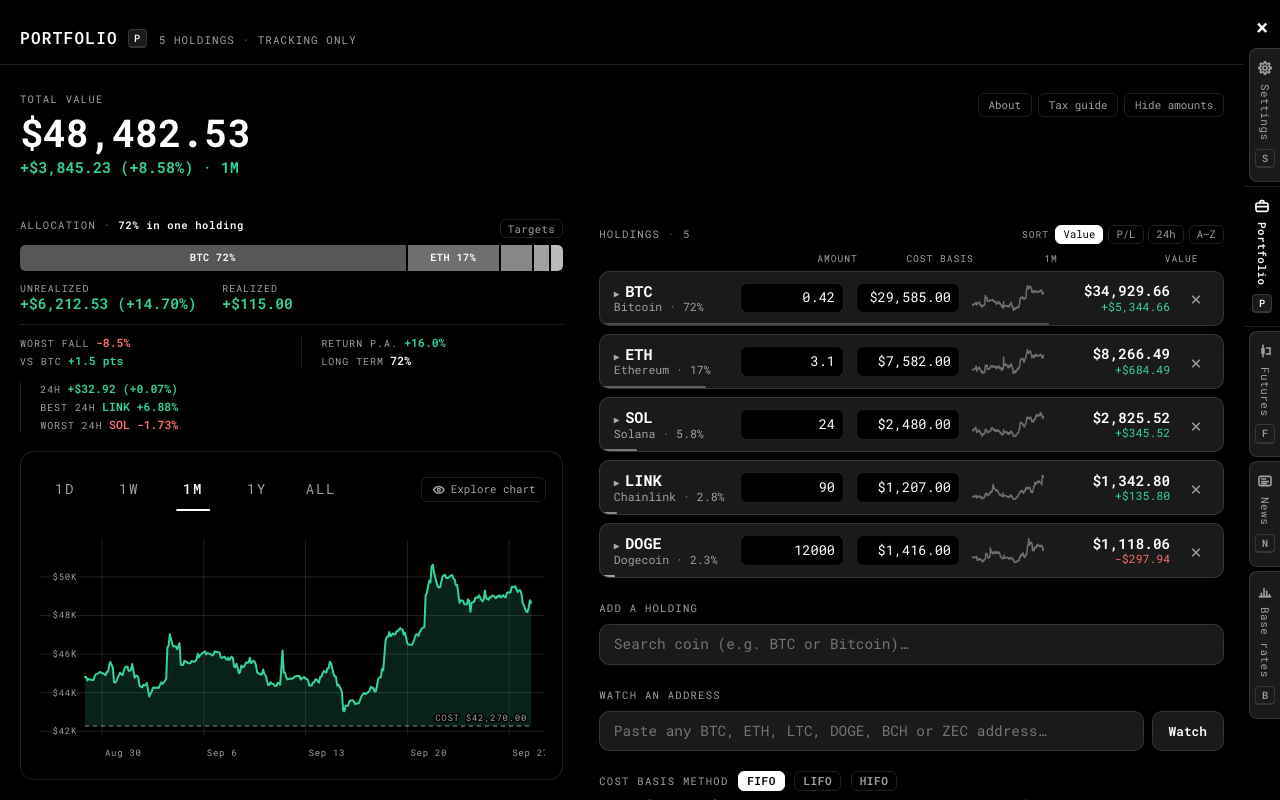Open the DOGE 1M sparkline
This screenshot has height=800, width=1280.
click(1008, 551)
